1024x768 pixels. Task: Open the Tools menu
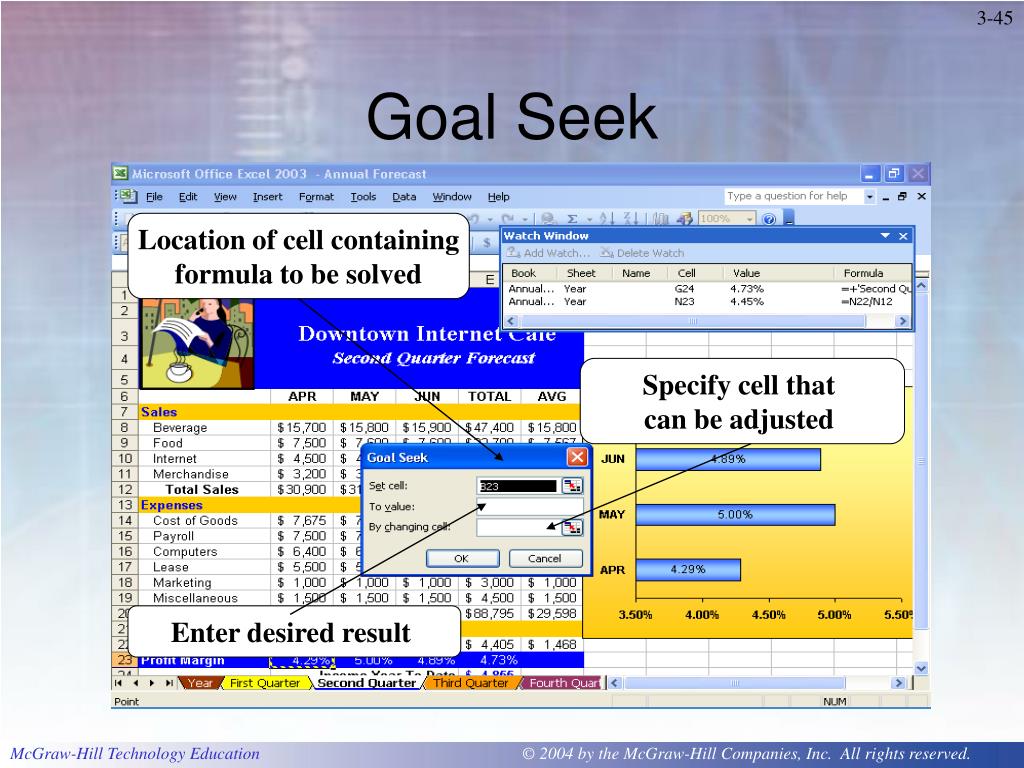(x=363, y=197)
